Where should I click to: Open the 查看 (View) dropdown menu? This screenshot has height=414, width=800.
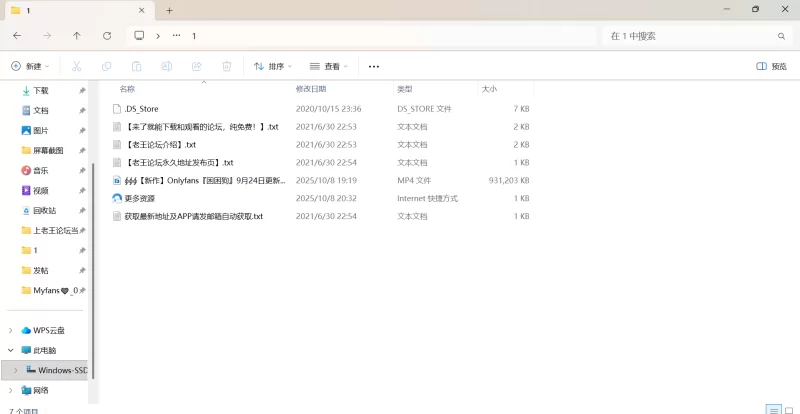[x=329, y=66]
